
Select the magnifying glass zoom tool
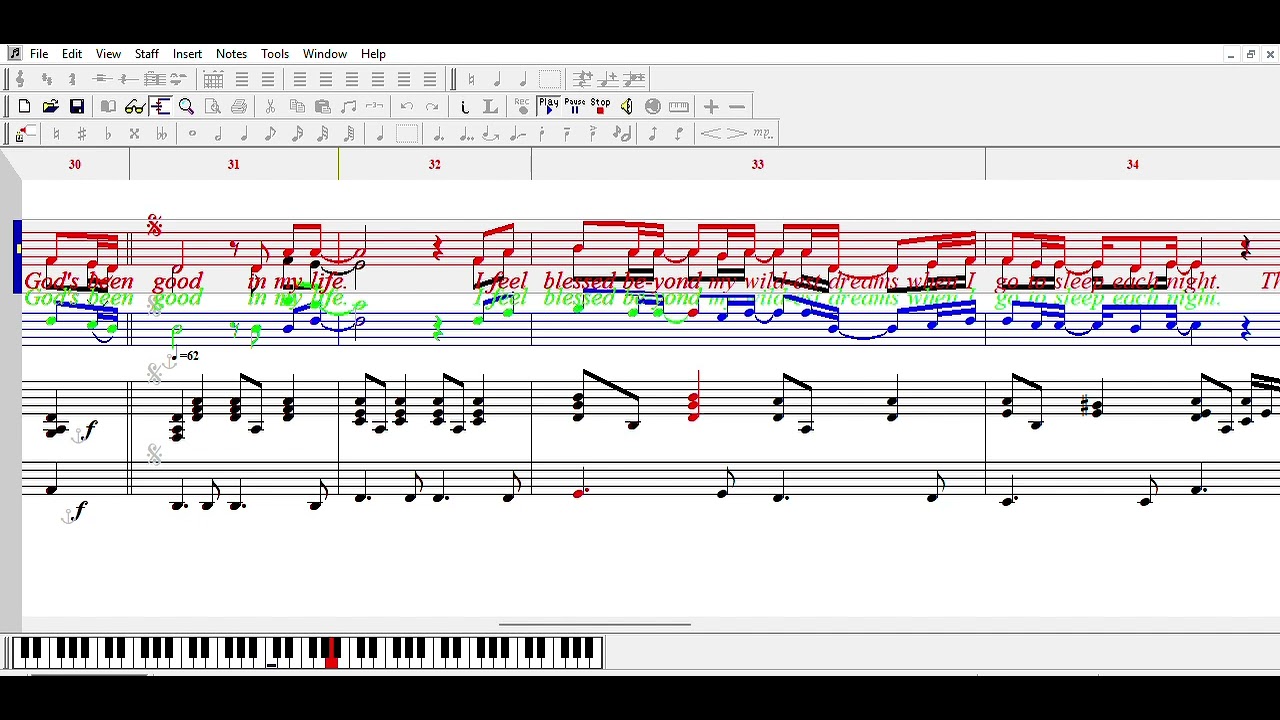tap(187, 107)
